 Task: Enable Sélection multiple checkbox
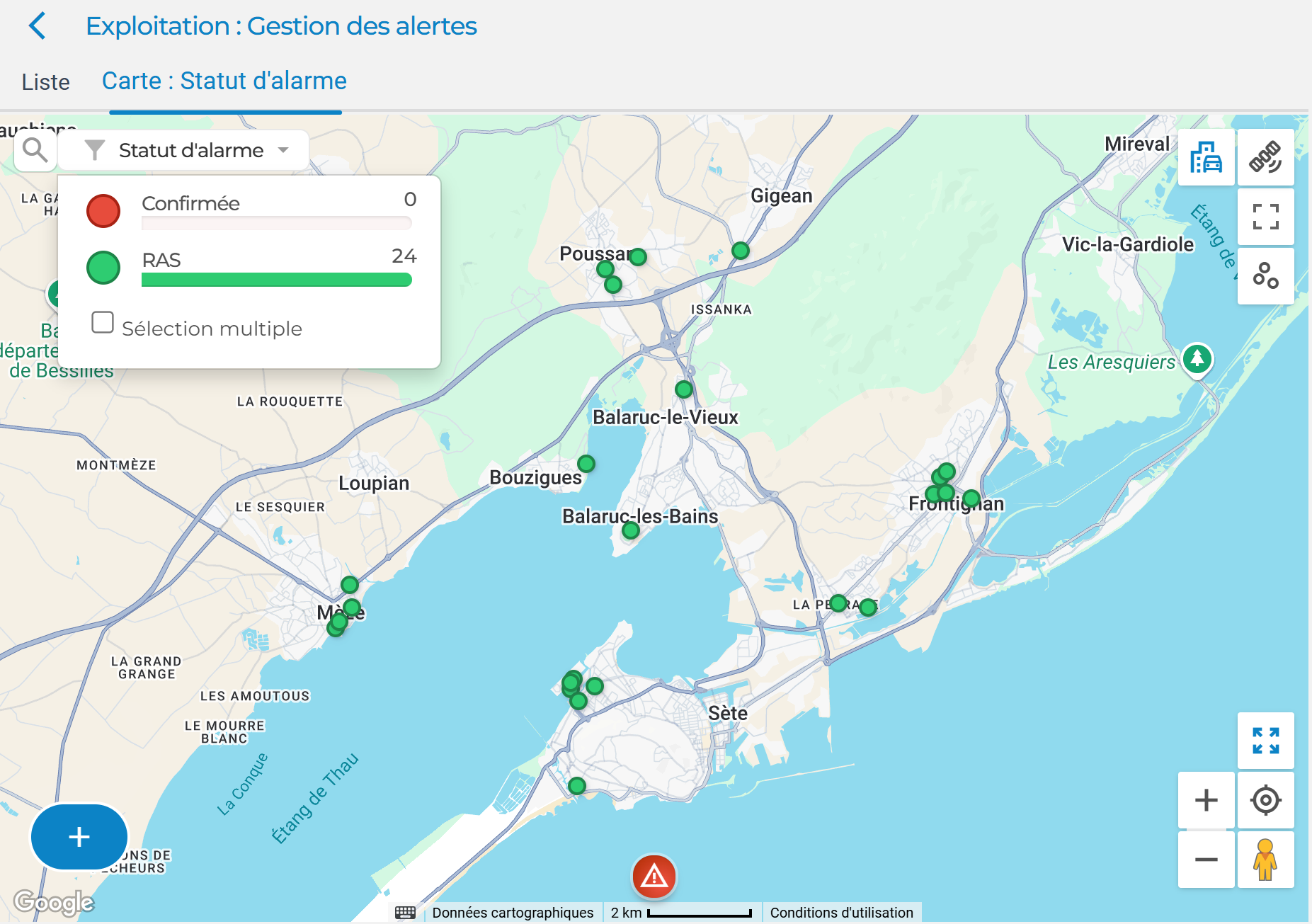point(103,323)
